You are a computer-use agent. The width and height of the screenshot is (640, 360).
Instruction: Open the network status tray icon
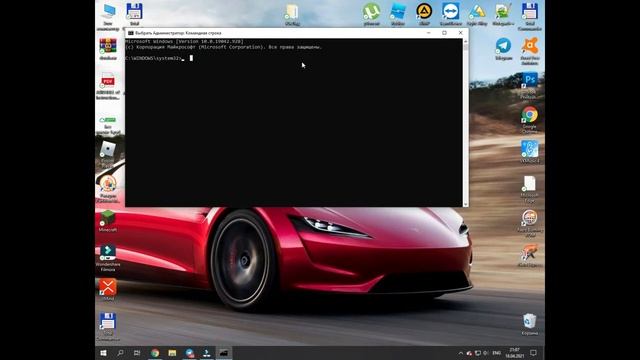click(478, 353)
